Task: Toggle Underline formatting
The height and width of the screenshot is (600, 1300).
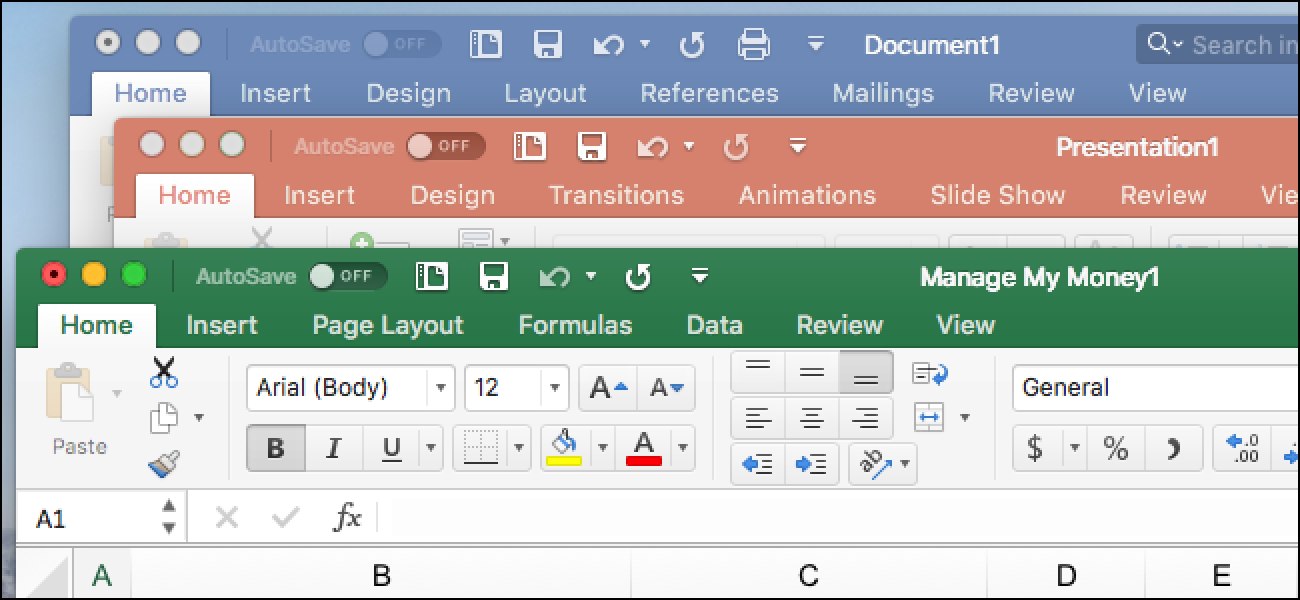Action: pos(391,448)
